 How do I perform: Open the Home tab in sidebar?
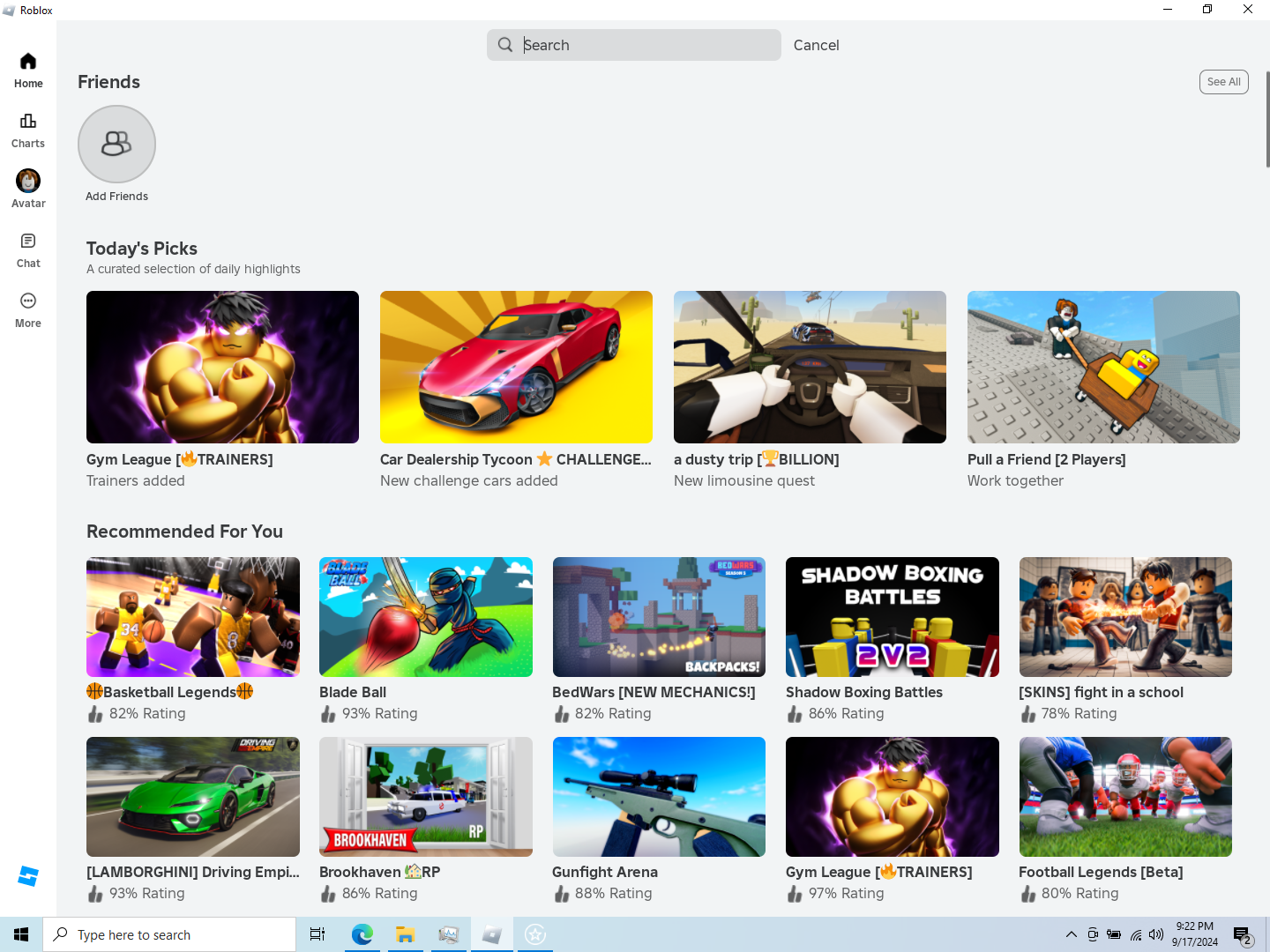(x=28, y=71)
